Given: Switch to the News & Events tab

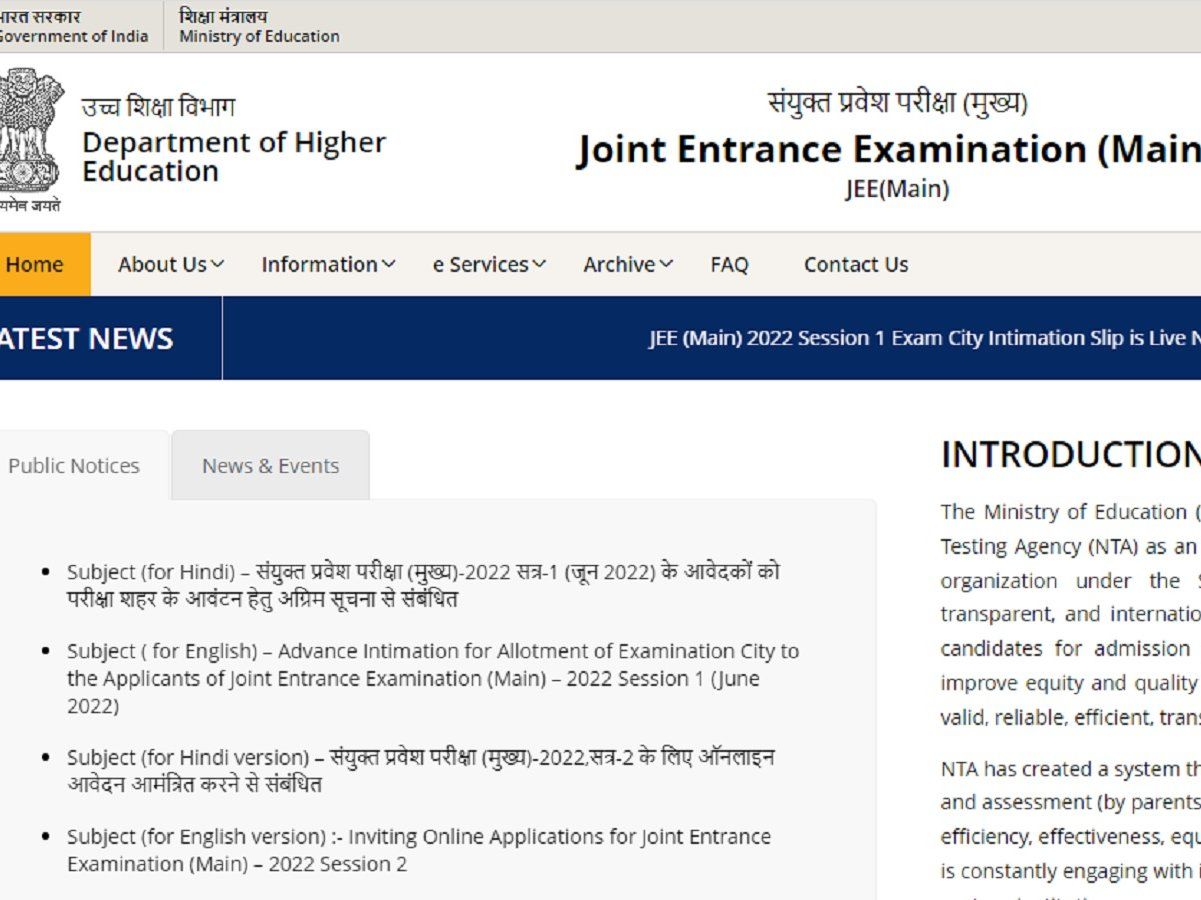Looking at the screenshot, I should (x=270, y=464).
